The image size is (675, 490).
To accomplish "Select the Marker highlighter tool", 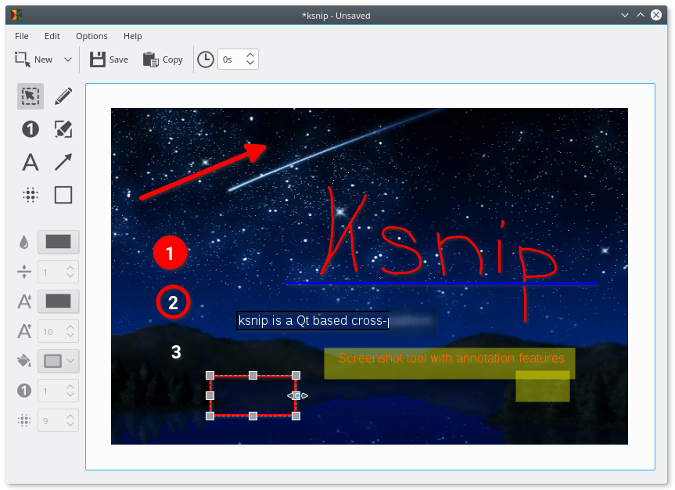I will 63,130.
